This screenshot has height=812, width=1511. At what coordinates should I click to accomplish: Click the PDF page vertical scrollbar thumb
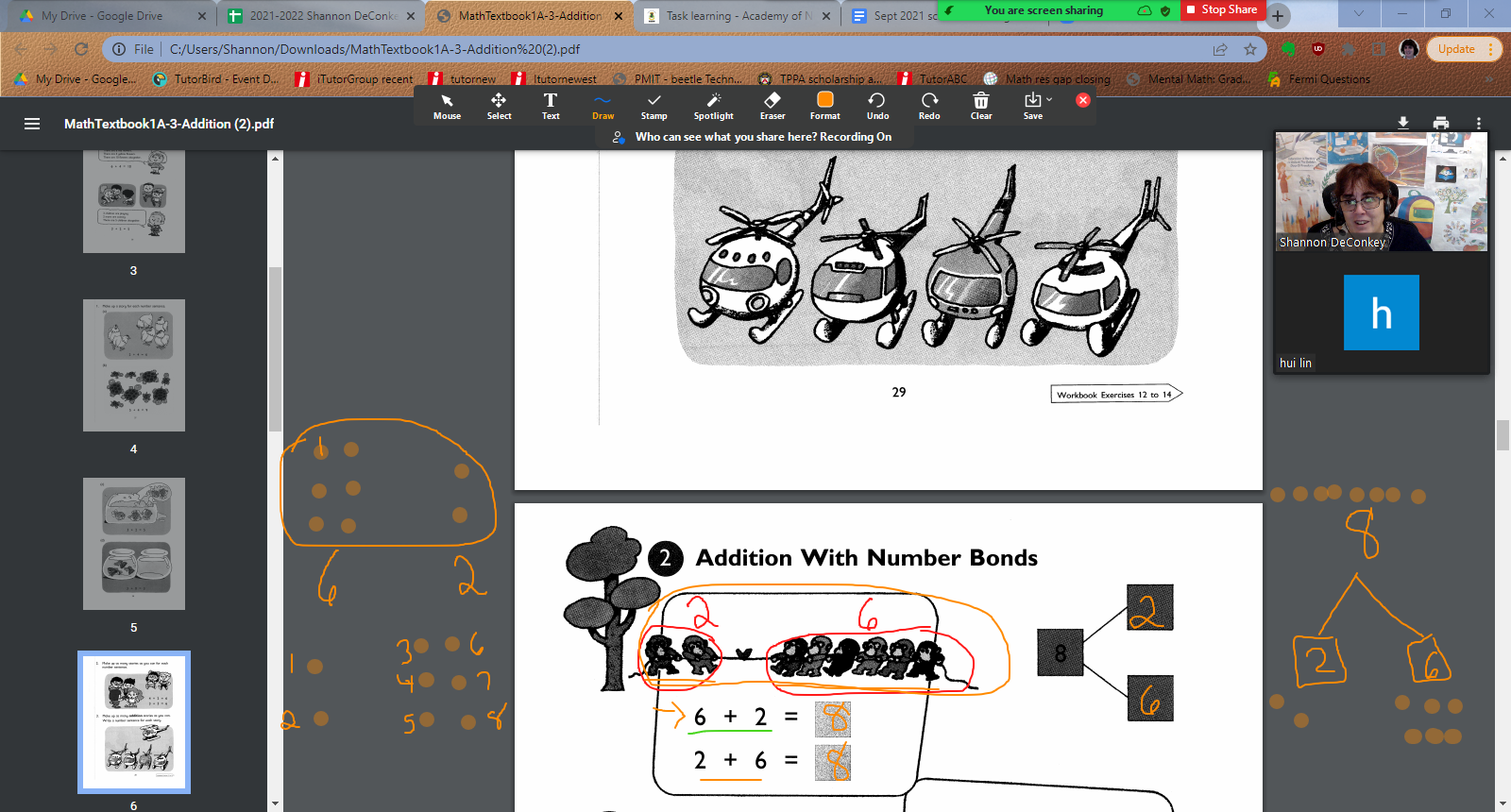pos(1503,435)
